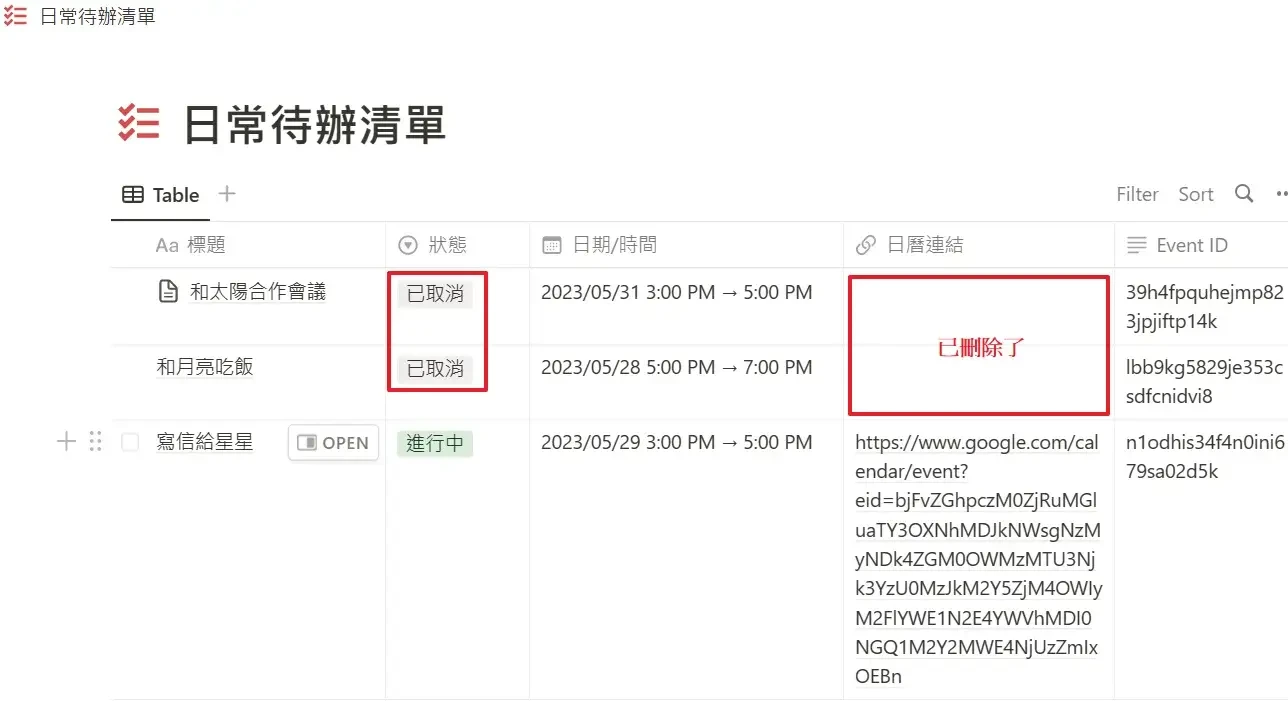This screenshot has height=701, width=1288.
Task: Add a row with the plus icon beside 寫信給星星
Action: pyautogui.click(x=66, y=441)
